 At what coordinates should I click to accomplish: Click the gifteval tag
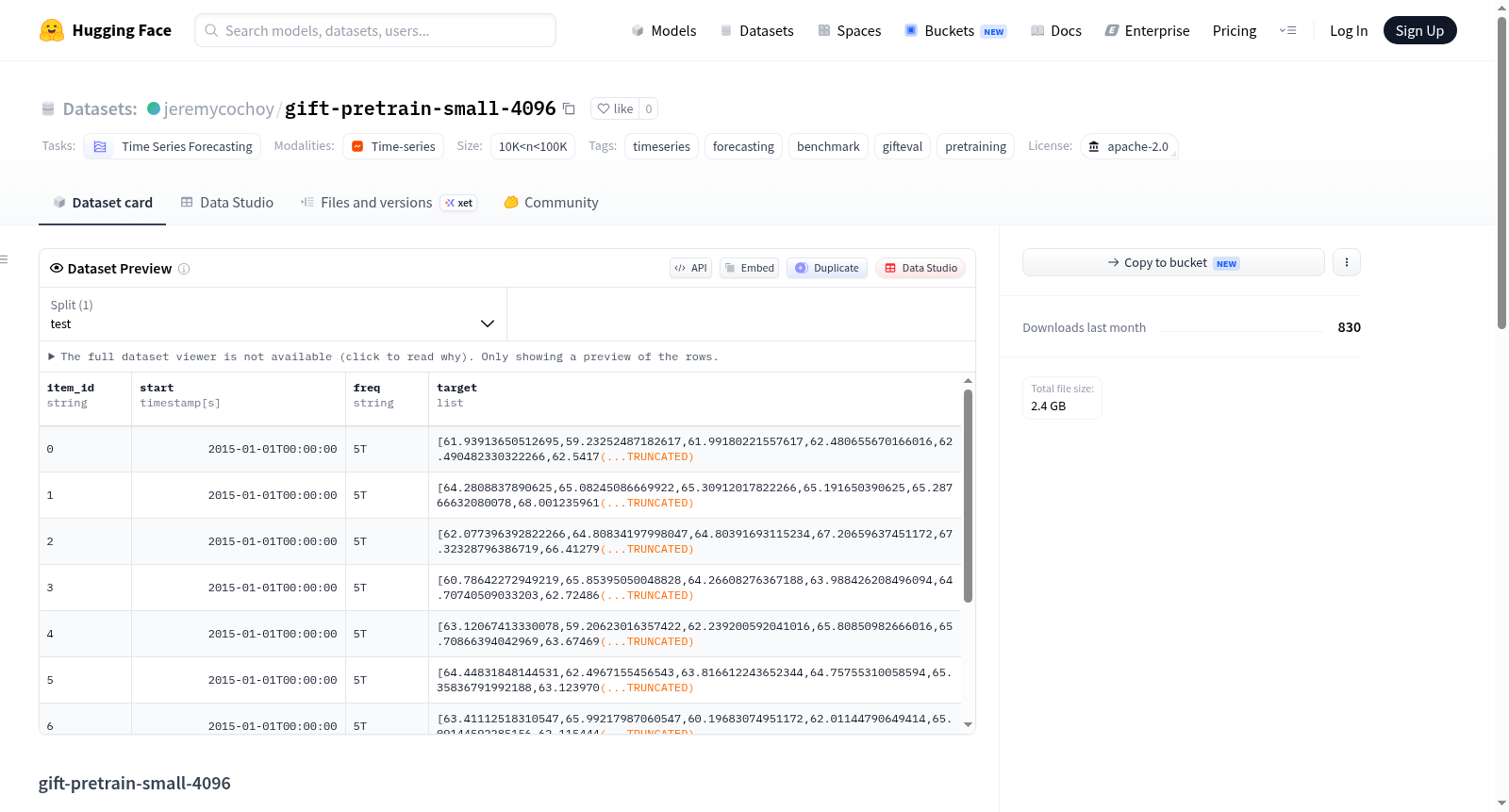point(903,146)
